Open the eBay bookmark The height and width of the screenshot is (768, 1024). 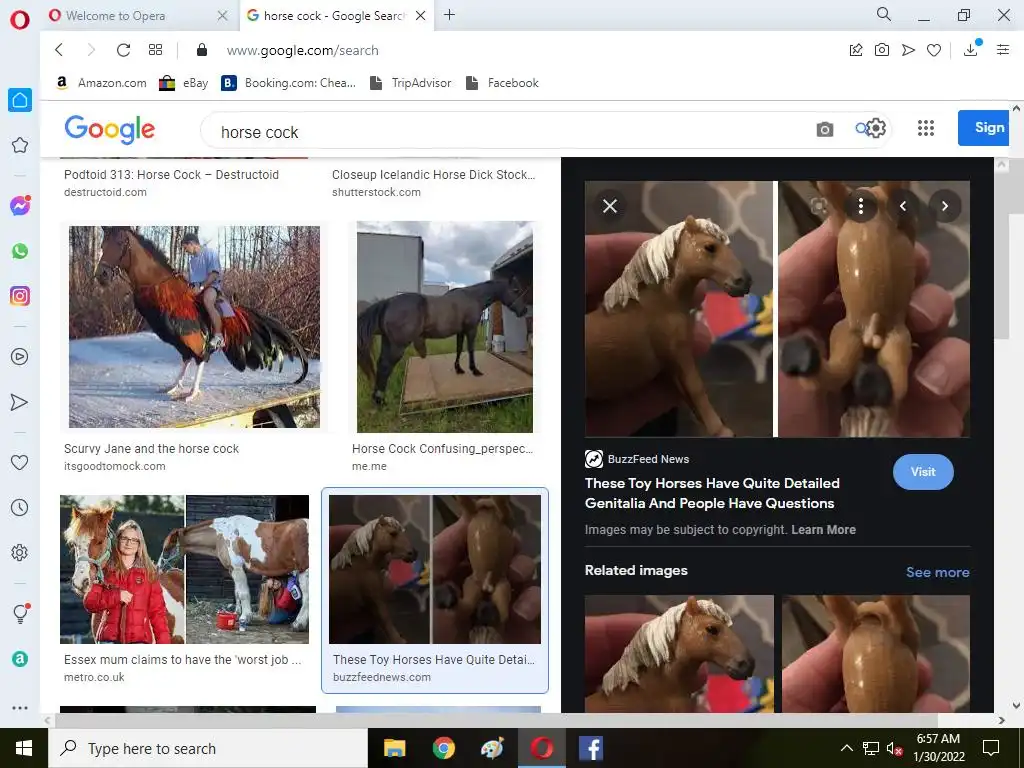point(184,83)
